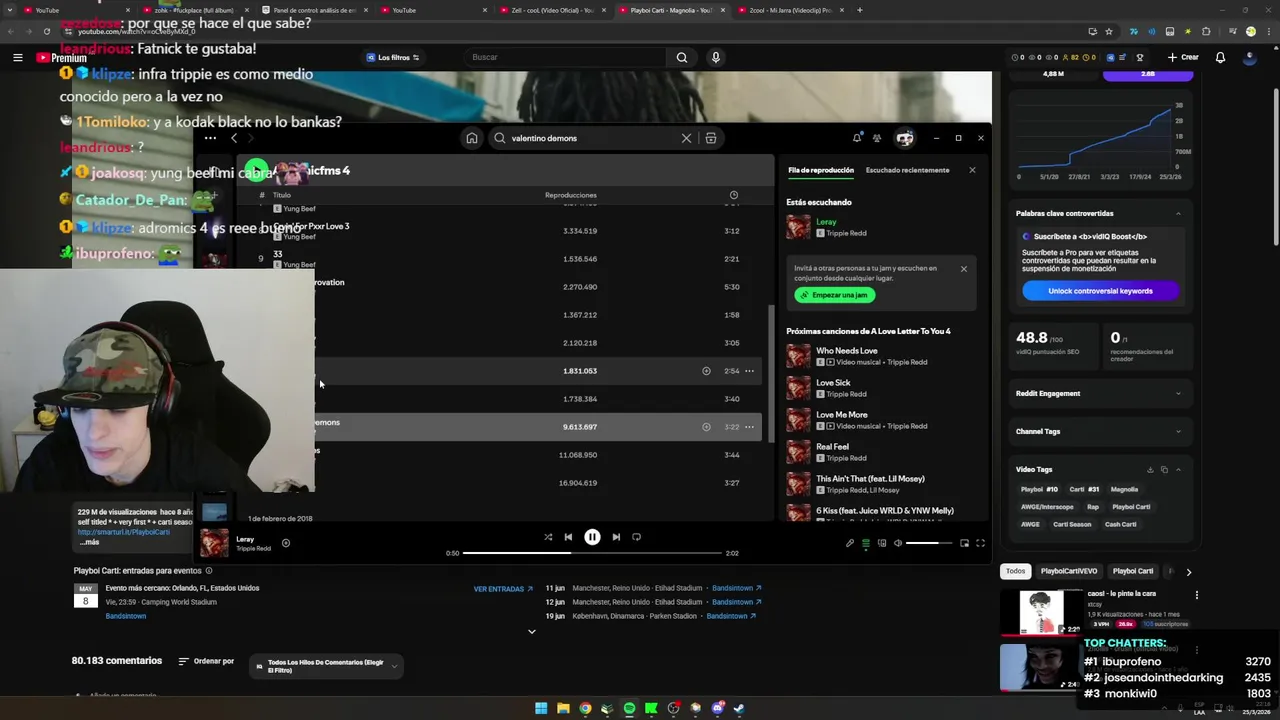
Task: Select the 'Todos' filter chip
Action: [1015, 571]
